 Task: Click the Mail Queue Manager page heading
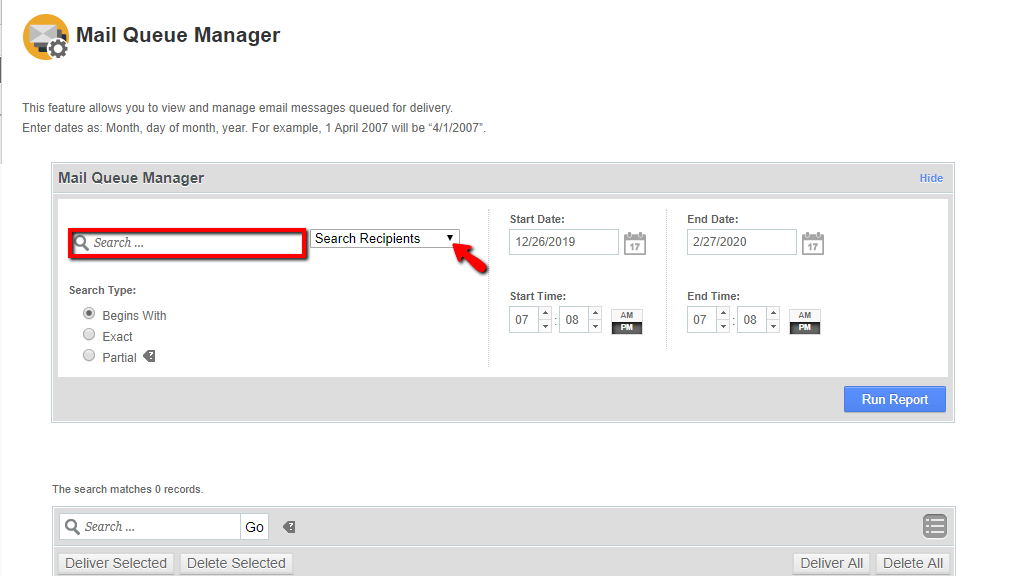pyautogui.click(x=178, y=35)
